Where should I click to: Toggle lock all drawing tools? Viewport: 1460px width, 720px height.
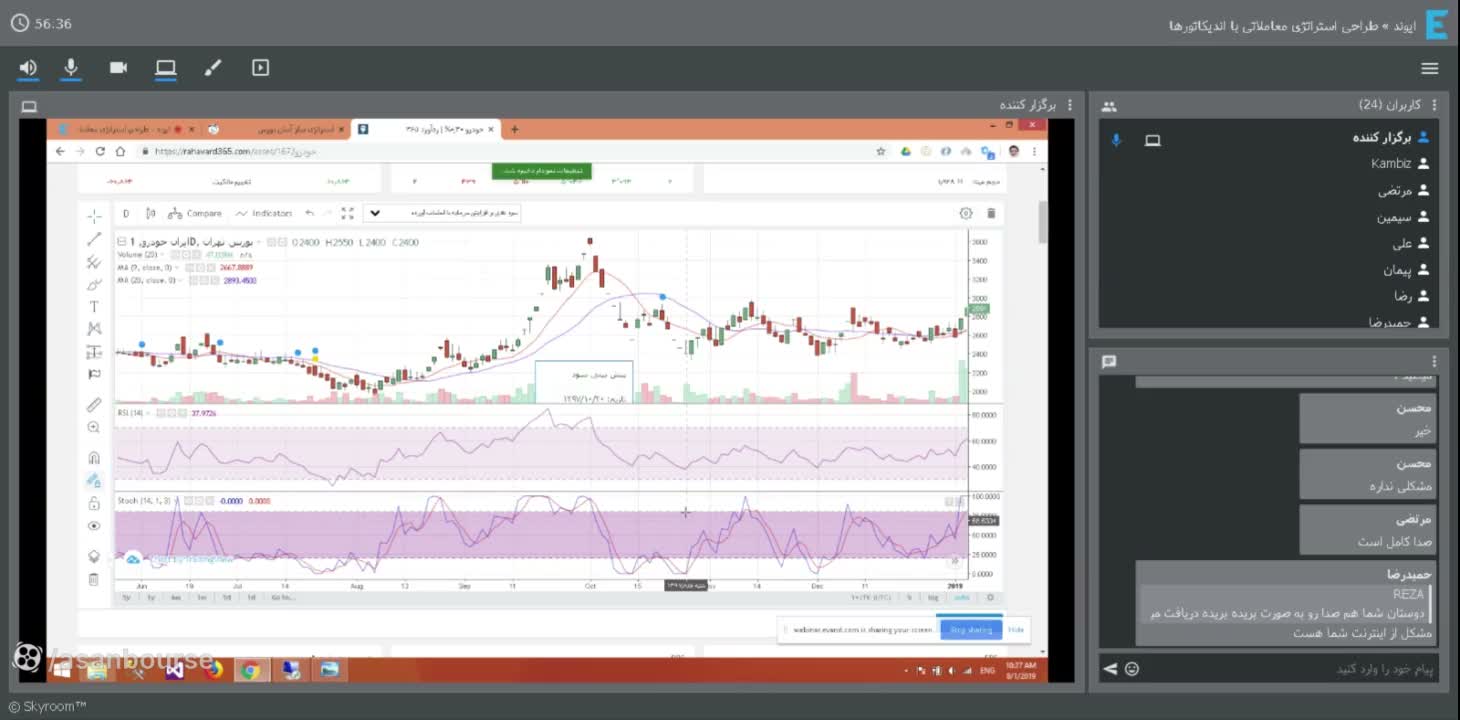point(94,503)
